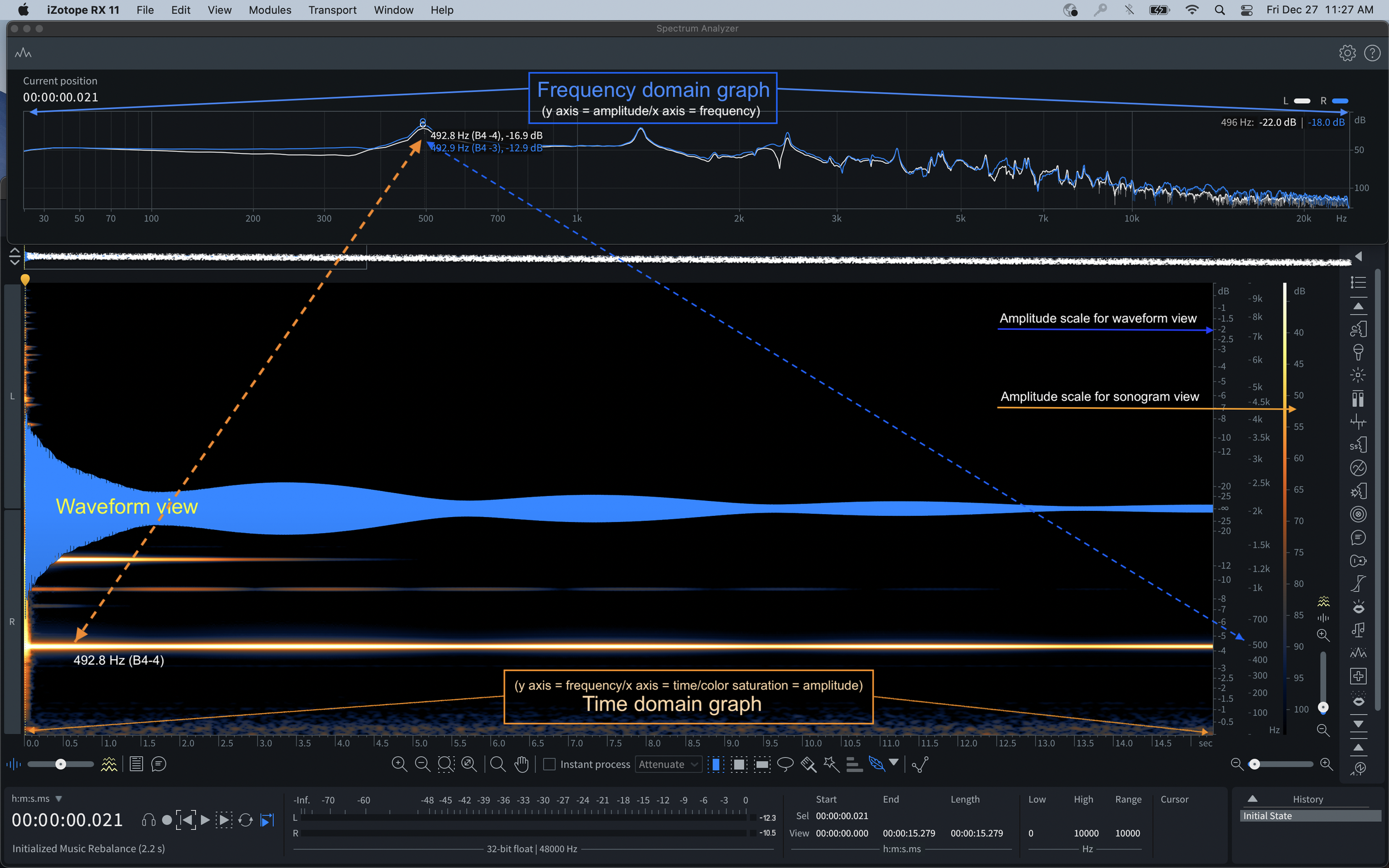Click the Sel Start time field
This screenshot has width=1389, height=868.
(x=842, y=816)
